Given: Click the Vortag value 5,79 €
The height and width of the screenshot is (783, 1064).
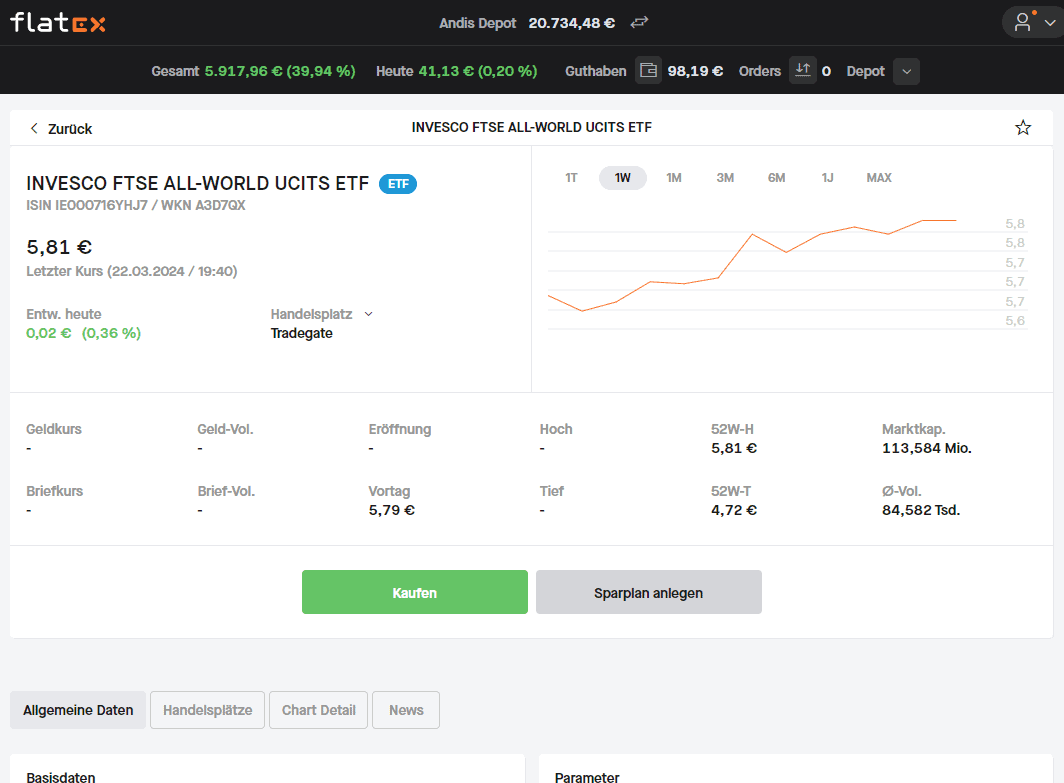Looking at the screenshot, I should coord(392,510).
